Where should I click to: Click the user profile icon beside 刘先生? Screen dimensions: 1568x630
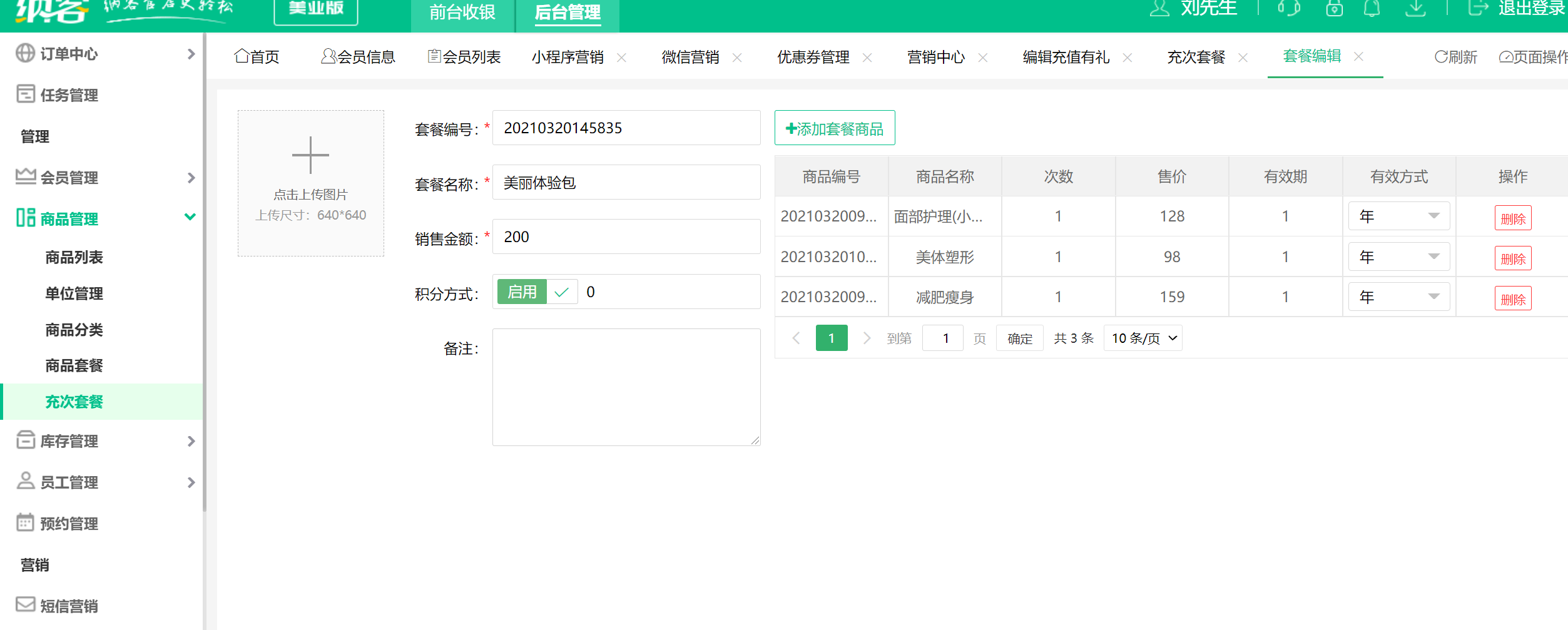1159,8
